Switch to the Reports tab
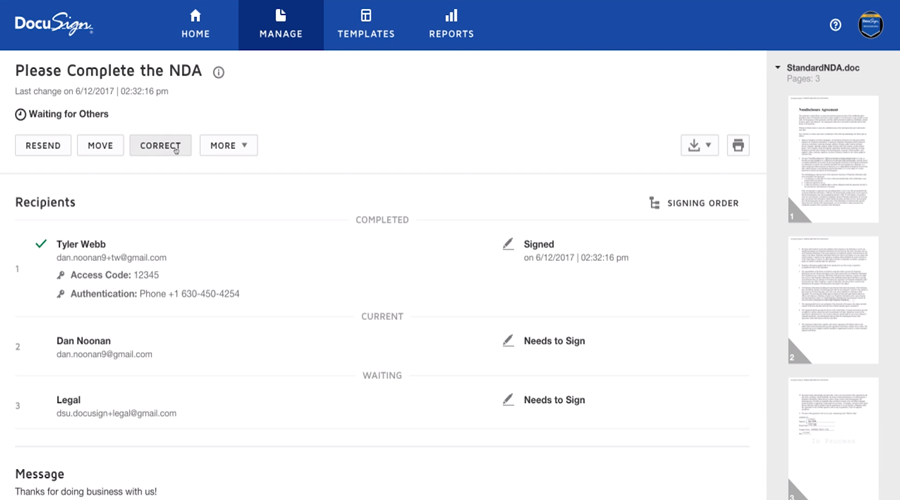900x500 pixels. 451,25
